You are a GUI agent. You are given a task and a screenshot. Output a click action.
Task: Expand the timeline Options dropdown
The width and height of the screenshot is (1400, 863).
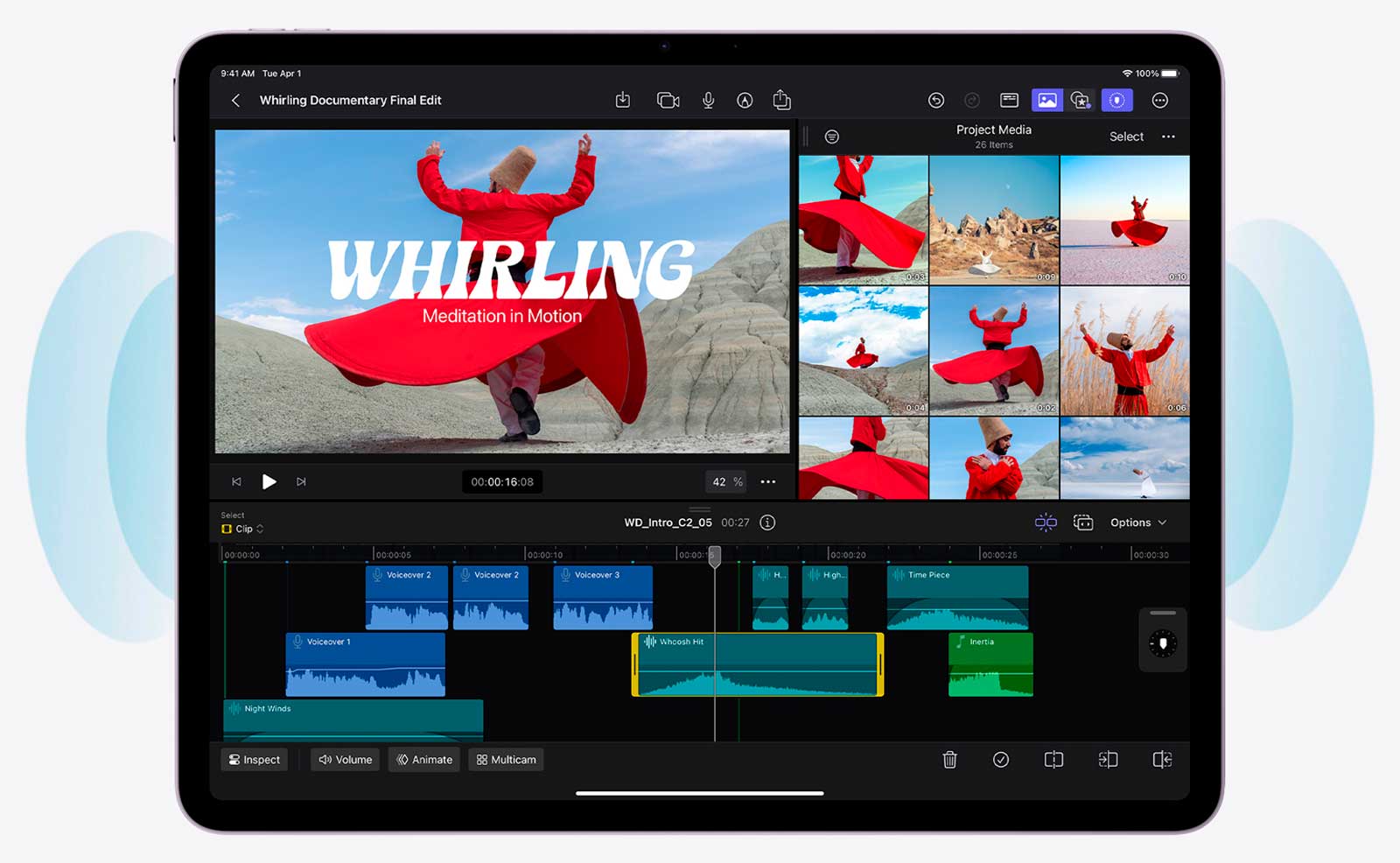tap(1137, 523)
